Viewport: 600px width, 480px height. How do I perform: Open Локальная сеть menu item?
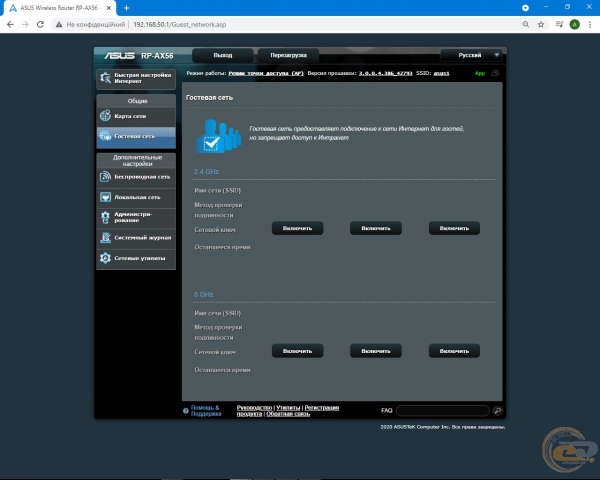pyautogui.click(x=136, y=197)
